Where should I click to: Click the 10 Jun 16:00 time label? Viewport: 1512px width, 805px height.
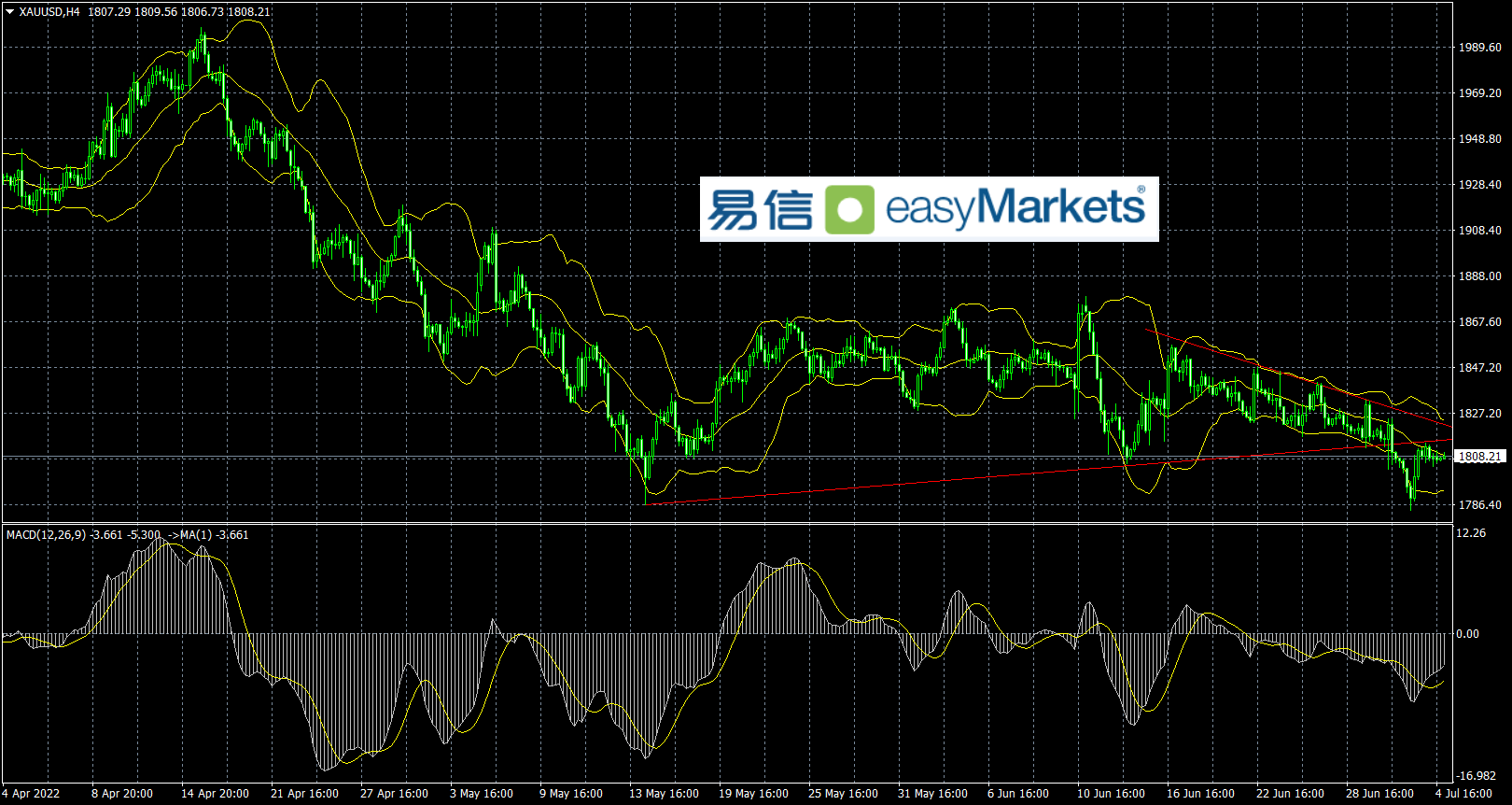click(x=1111, y=794)
